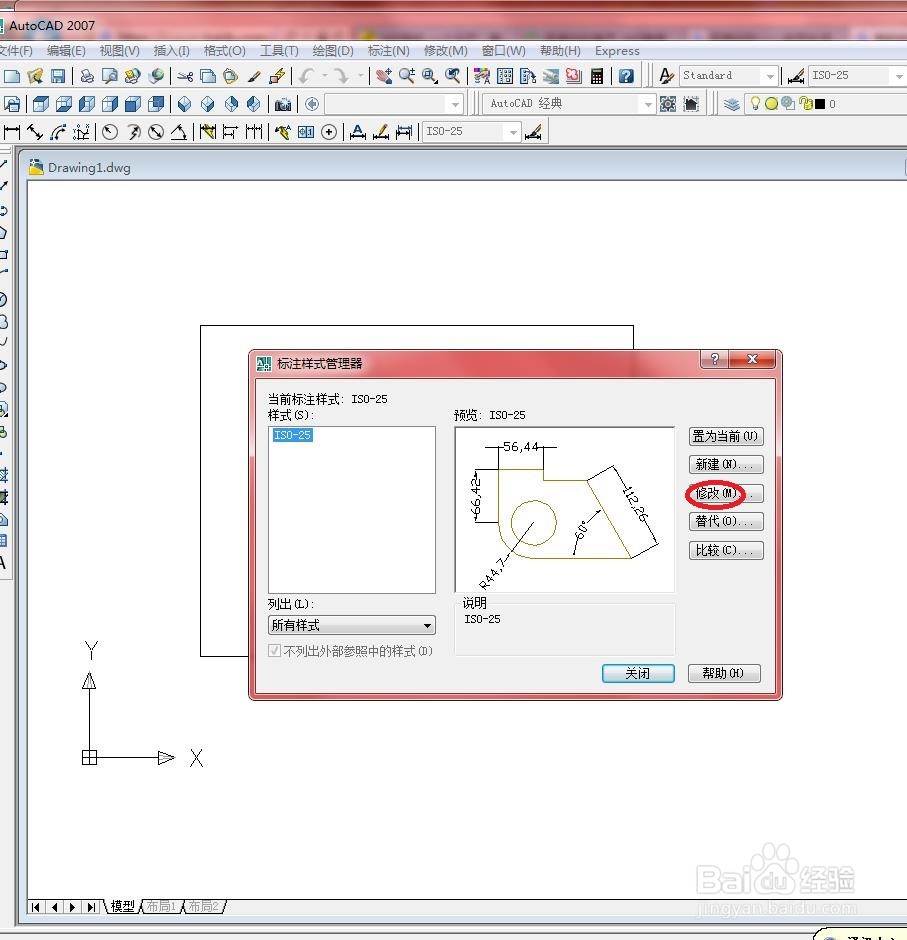
Task: Open Text Style icon beside Standard
Action: click(666, 76)
